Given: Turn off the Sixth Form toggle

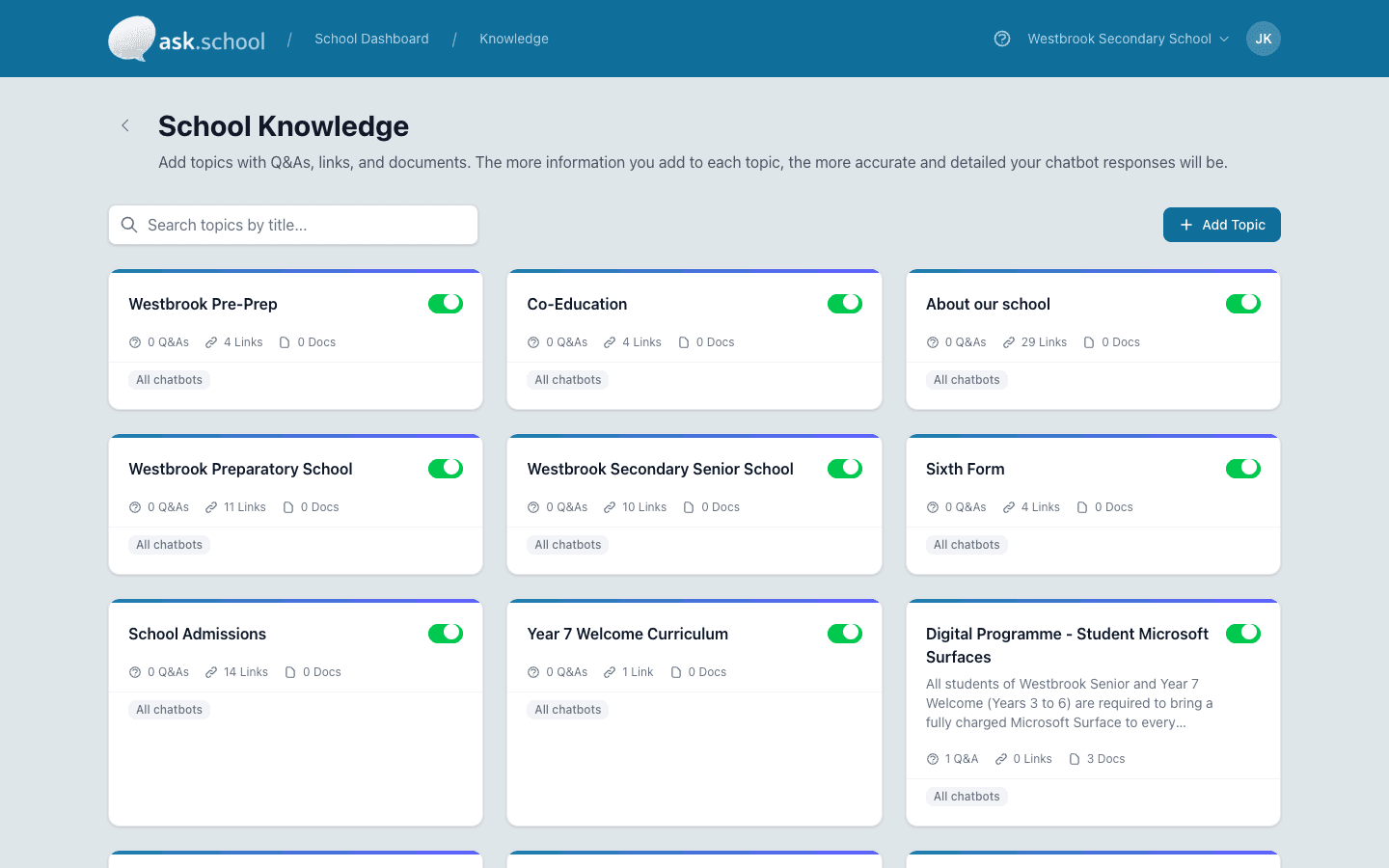Looking at the screenshot, I should click(1243, 469).
